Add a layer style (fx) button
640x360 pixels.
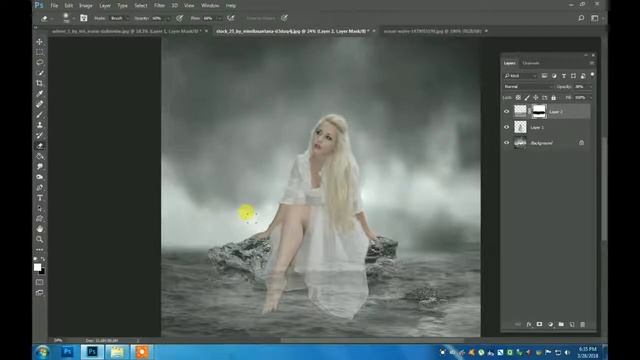pyautogui.click(x=529, y=324)
